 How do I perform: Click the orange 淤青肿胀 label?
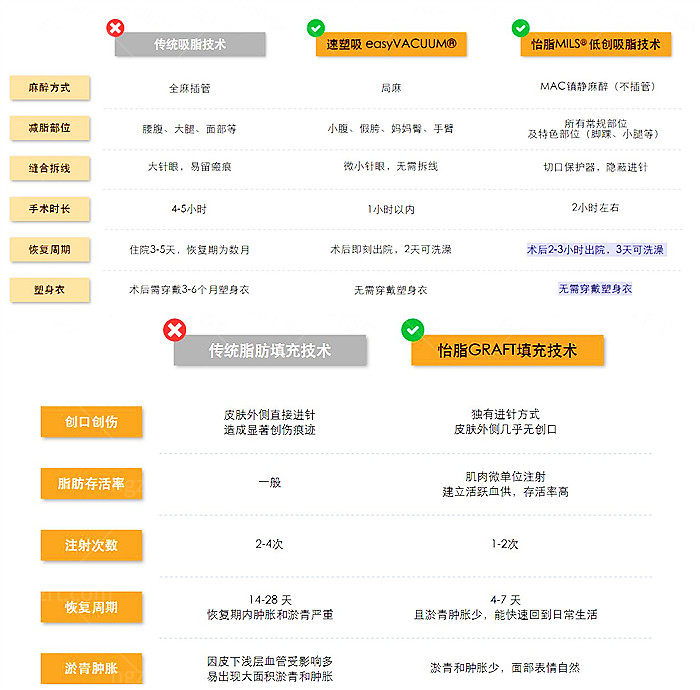pos(92,668)
